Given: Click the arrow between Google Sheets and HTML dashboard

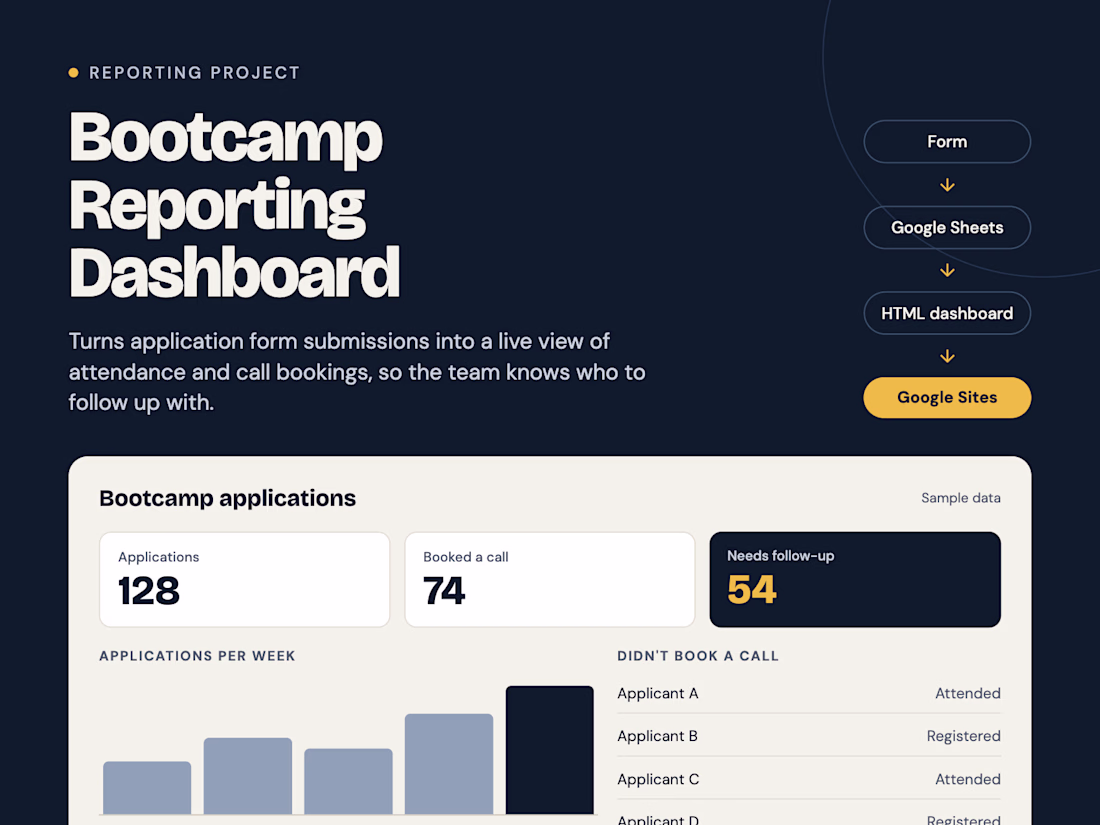Looking at the screenshot, I should tap(947, 270).
